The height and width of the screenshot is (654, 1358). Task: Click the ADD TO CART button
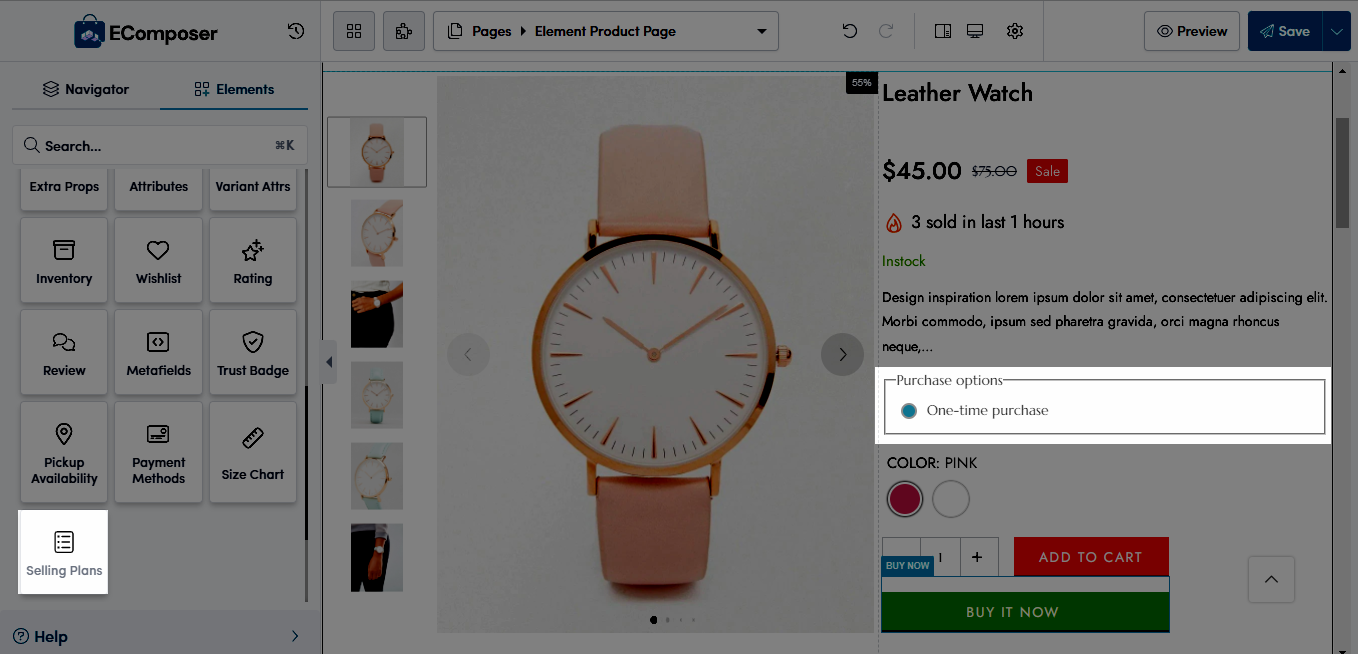1091,557
